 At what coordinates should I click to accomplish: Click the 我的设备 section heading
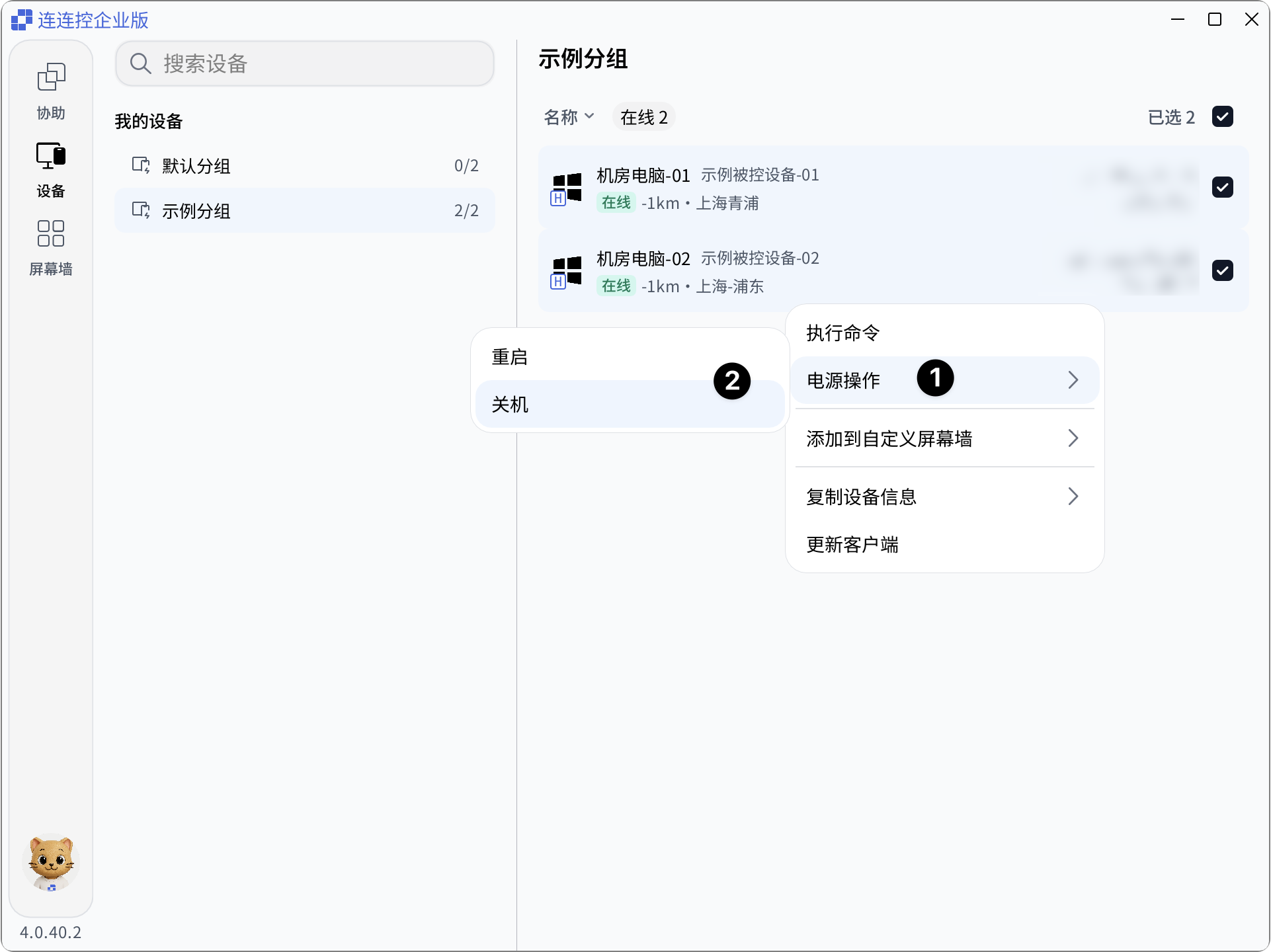pyautogui.click(x=149, y=121)
